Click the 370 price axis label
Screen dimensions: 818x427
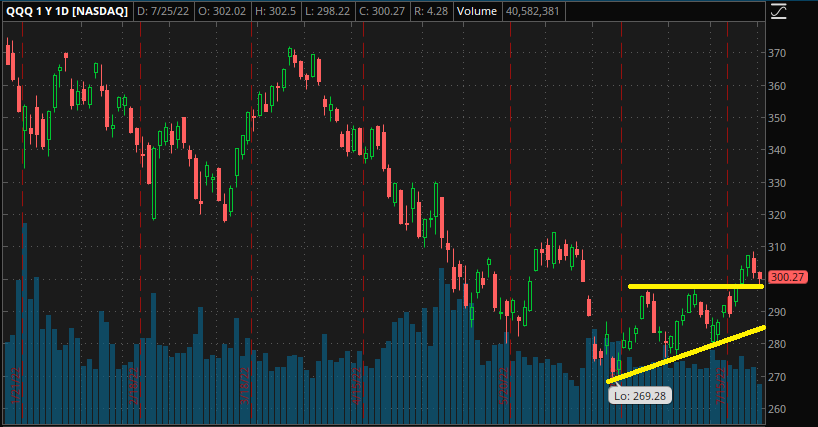777,53
